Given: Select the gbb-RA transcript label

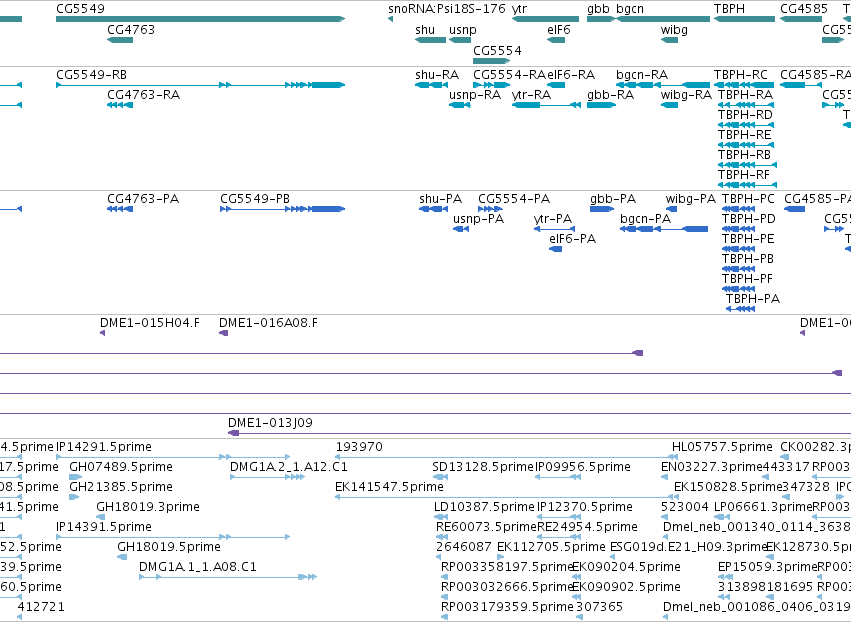Looking at the screenshot, I should pos(610,94).
